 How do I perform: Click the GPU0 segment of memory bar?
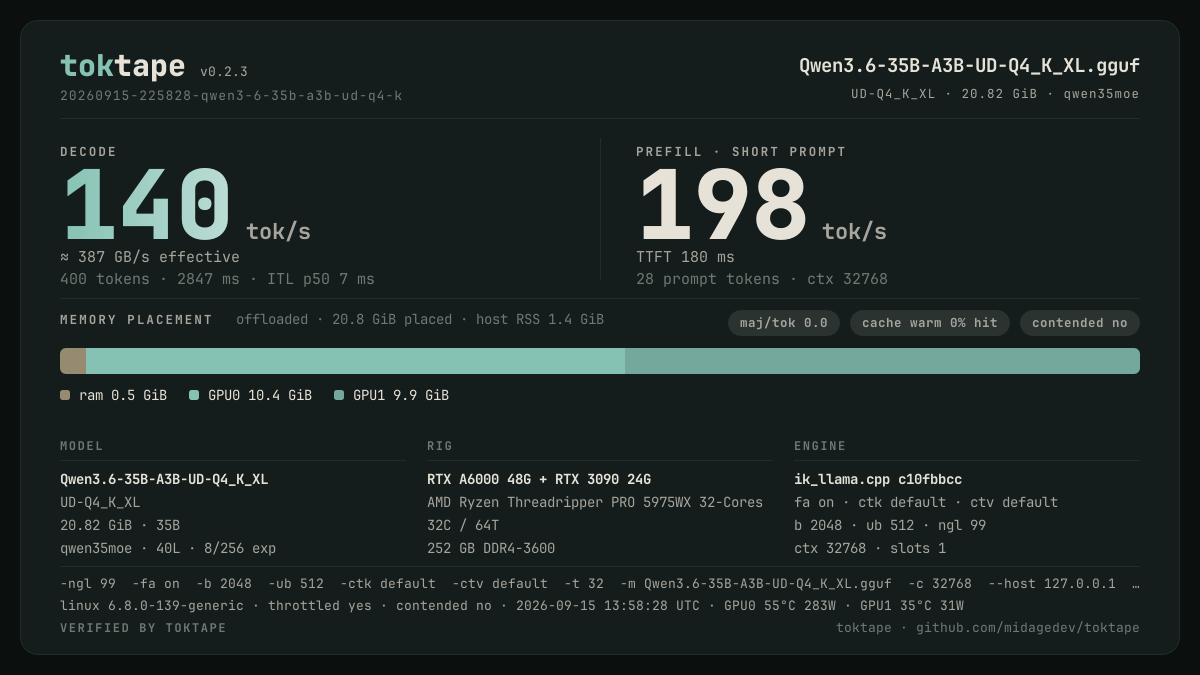[355, 361]
